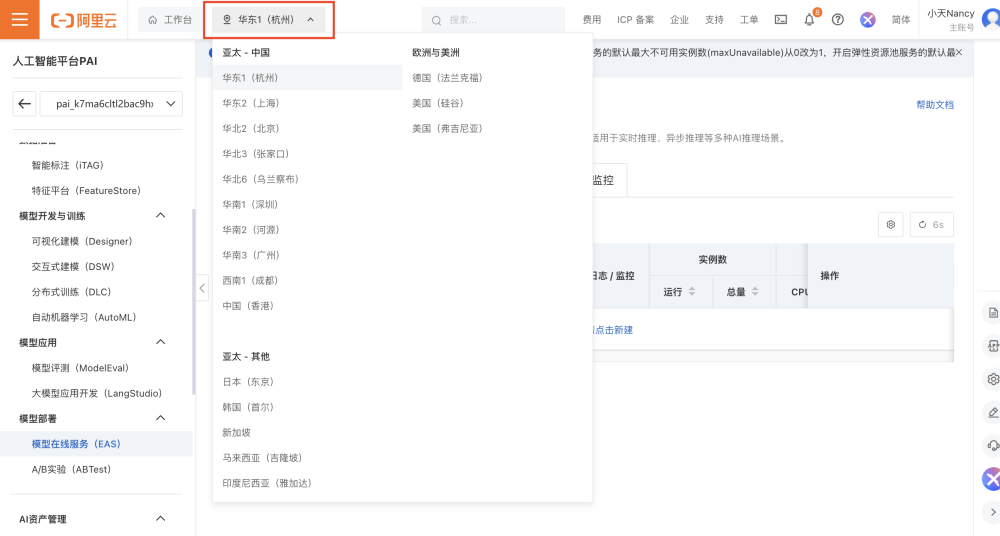Collapse the left sidebar with the handle arrow
This screenshot has height=536, width=1000.
[202, 288]
